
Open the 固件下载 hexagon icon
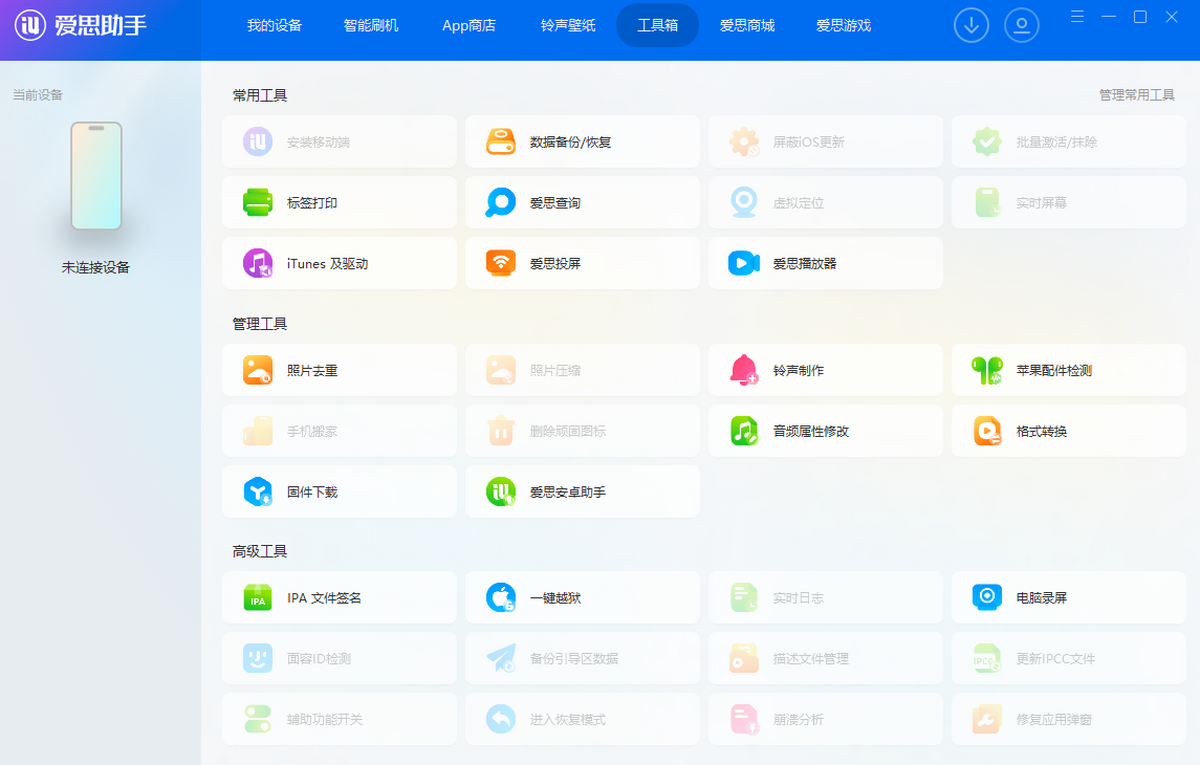click(258, 492)
